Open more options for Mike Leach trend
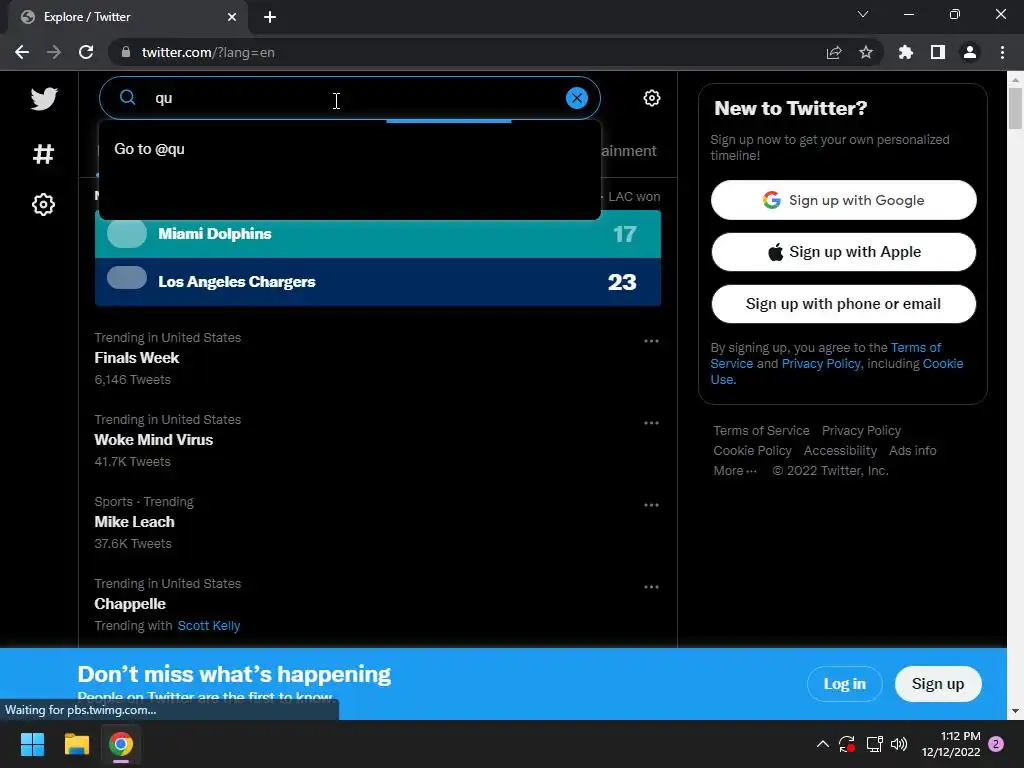1024x768 pixels. coord(650,505)
